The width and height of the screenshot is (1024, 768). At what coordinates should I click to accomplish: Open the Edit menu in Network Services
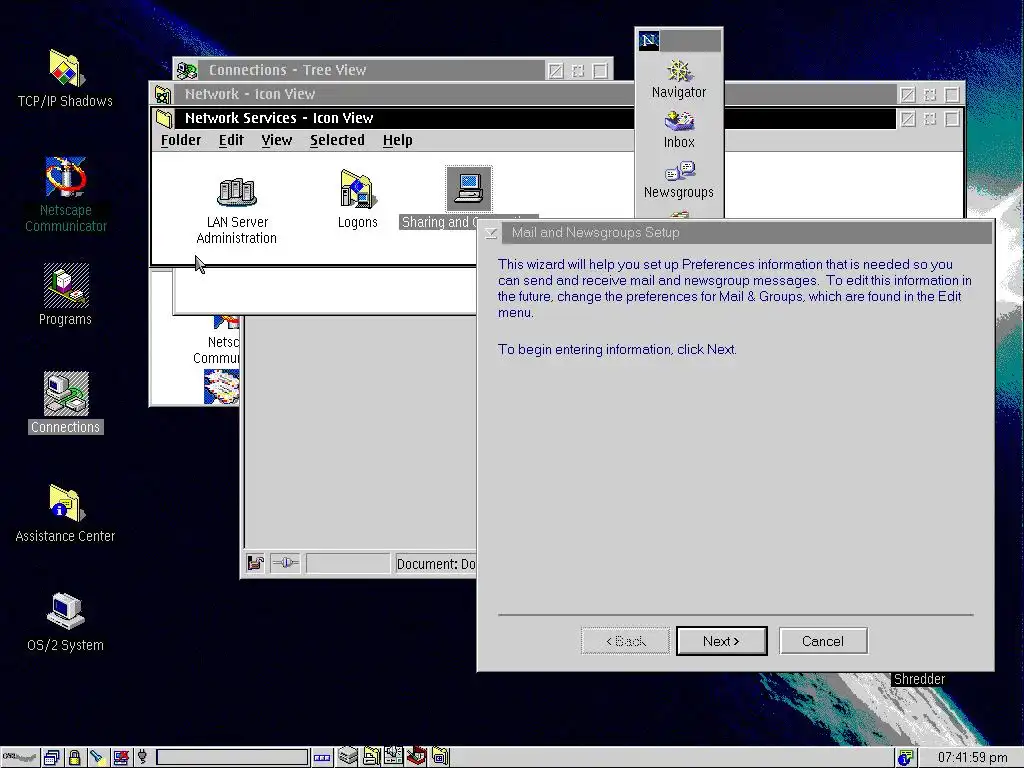coord(231,140)
